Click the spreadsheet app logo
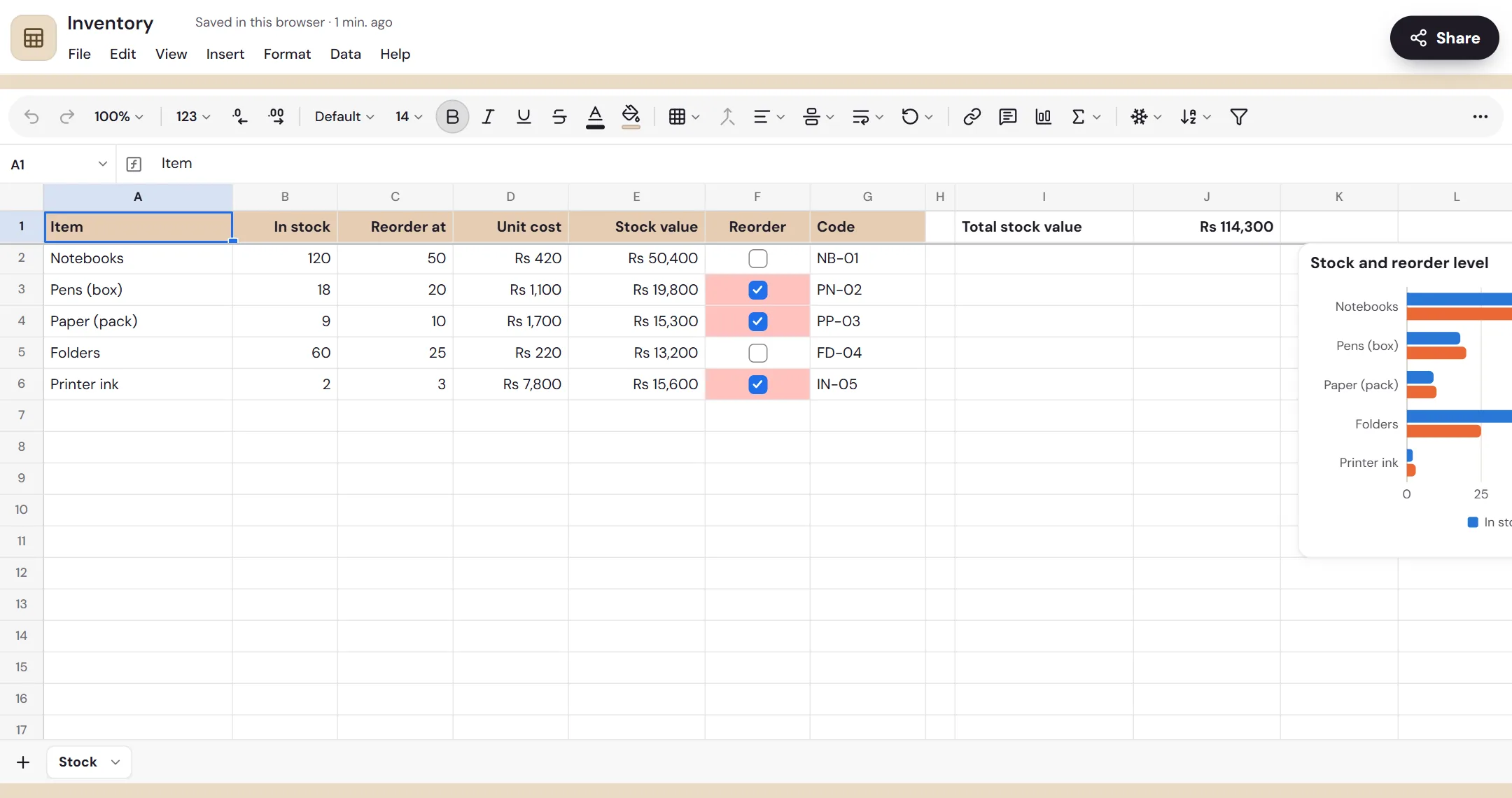This screenshot has width=1512, height=798. tap(34, 38)
